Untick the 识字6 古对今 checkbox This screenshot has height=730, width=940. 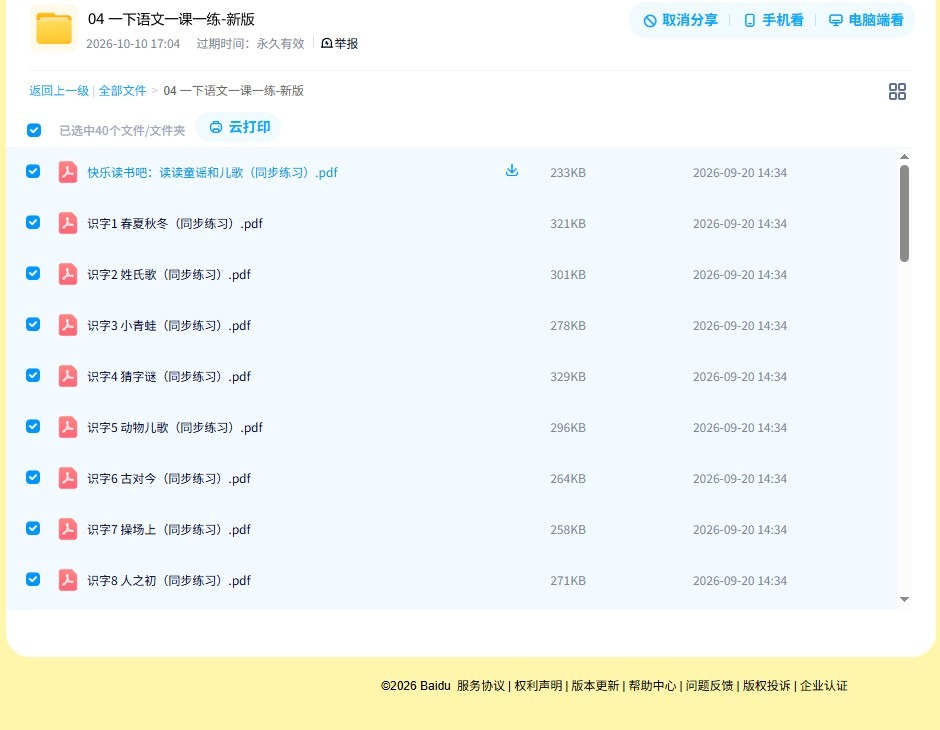click(x=33, y=477)
